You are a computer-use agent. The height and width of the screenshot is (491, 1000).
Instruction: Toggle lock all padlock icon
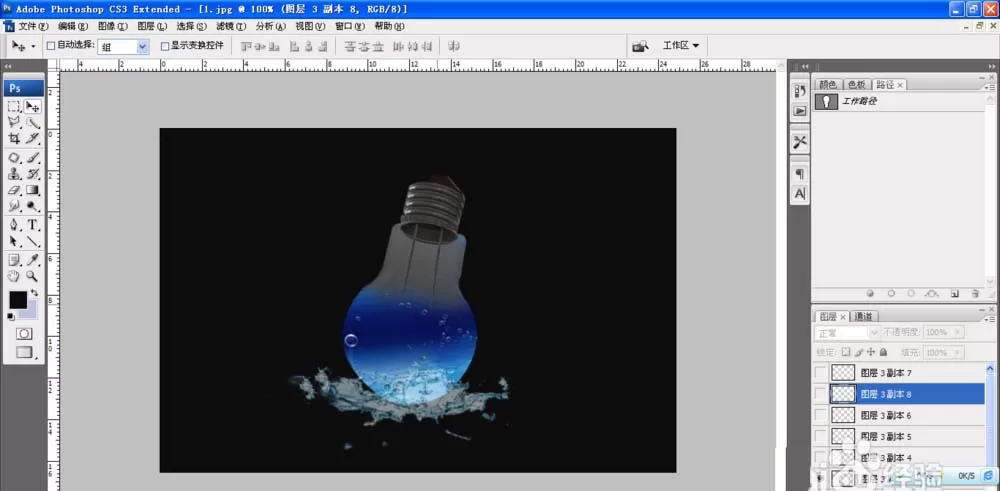coord(883,352)
